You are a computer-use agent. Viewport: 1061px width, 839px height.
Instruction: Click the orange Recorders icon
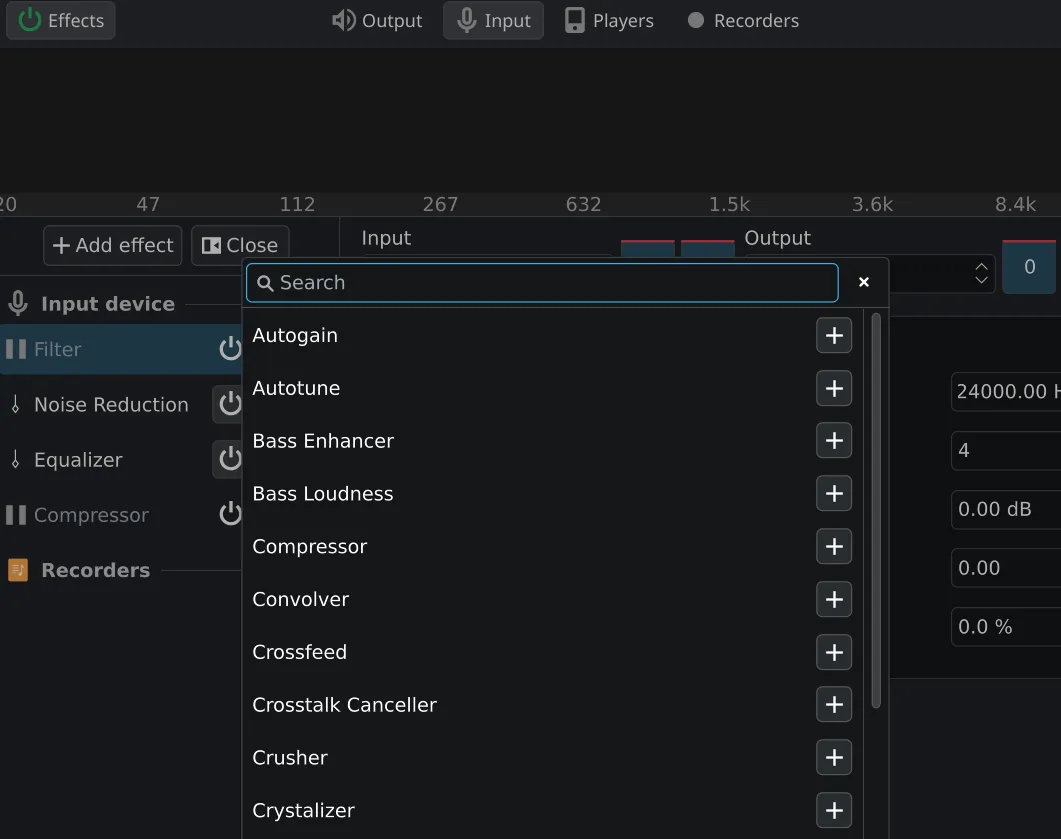click(x=18, y=570)
